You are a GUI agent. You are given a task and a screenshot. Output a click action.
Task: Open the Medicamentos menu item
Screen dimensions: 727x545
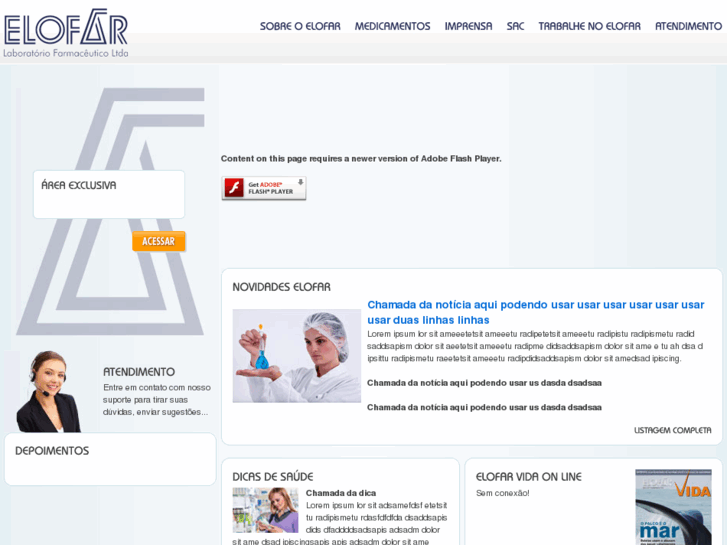tap(392, 26)
